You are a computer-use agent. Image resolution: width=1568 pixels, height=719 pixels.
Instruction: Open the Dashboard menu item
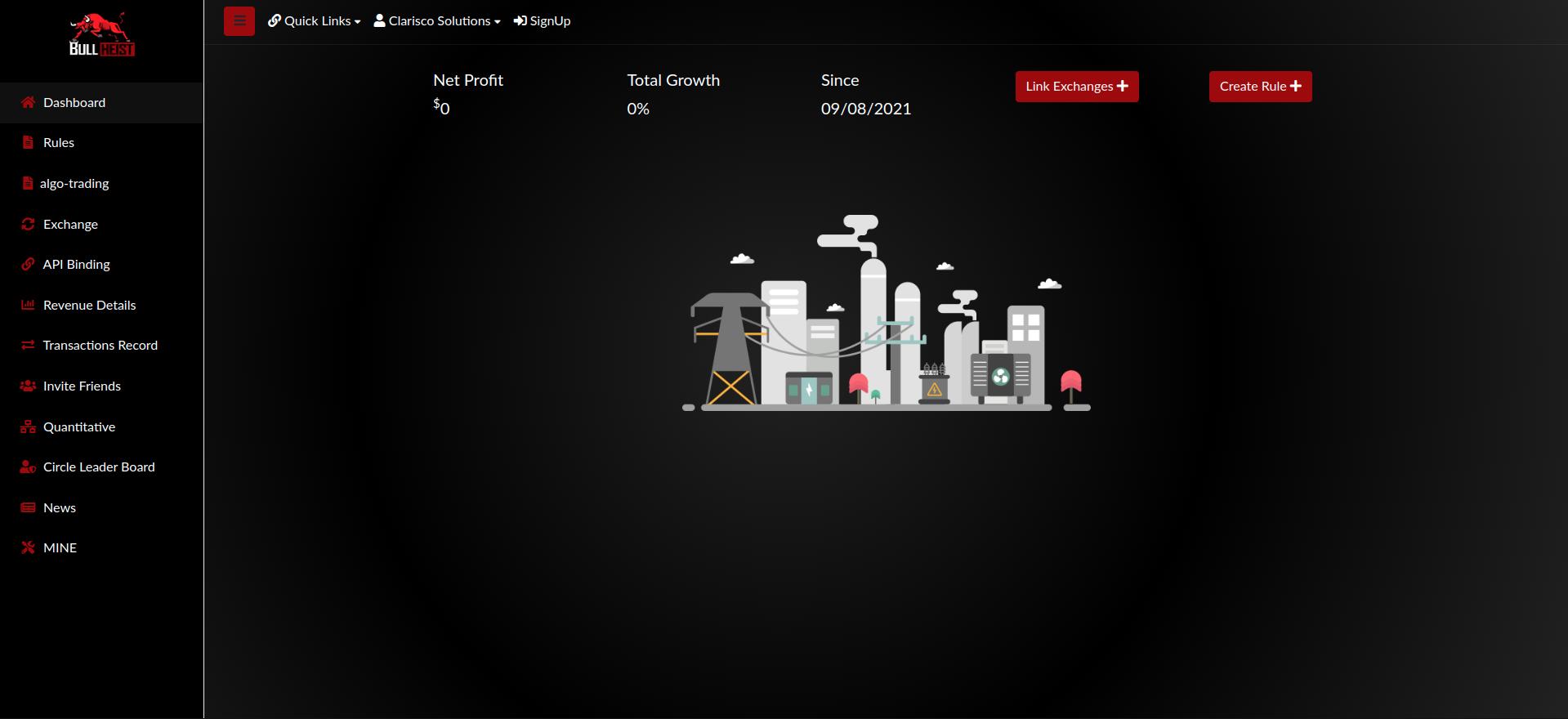point(101,103)
